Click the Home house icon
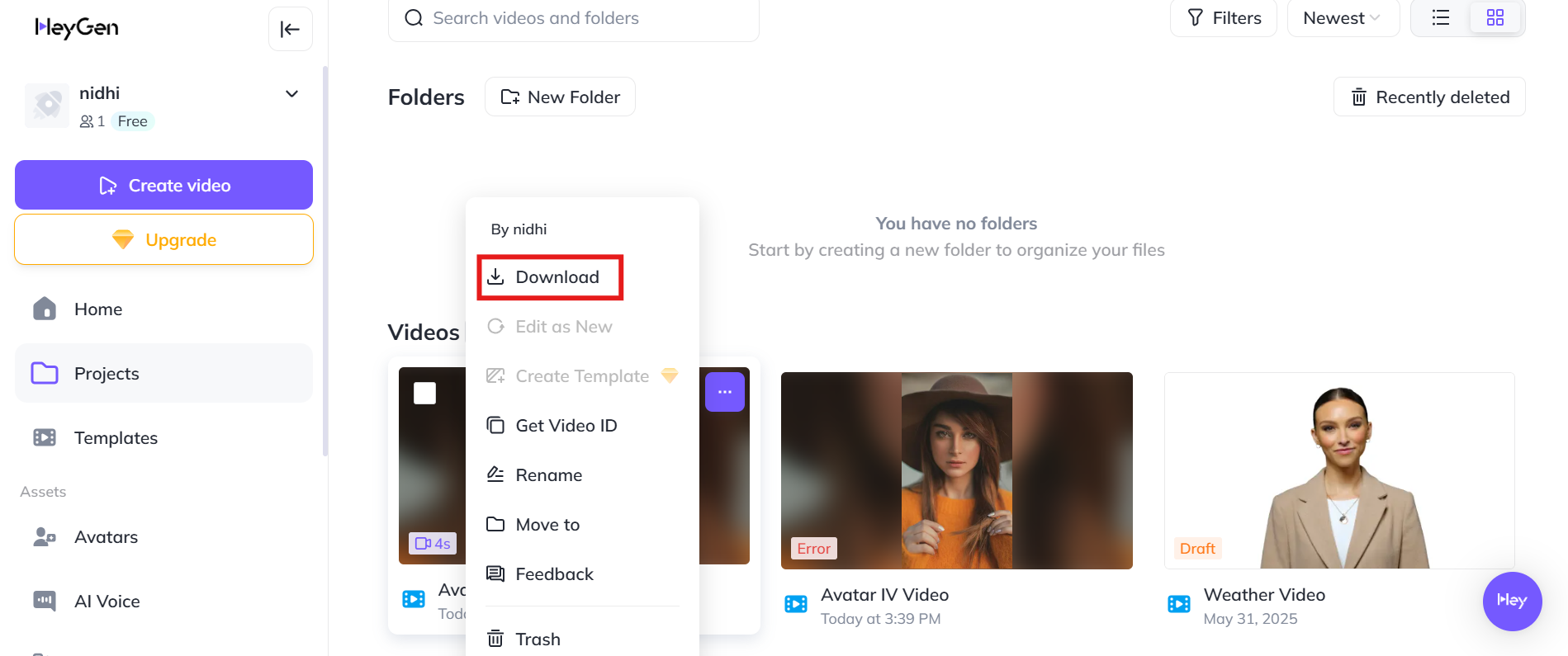 (x=45, y=309)
